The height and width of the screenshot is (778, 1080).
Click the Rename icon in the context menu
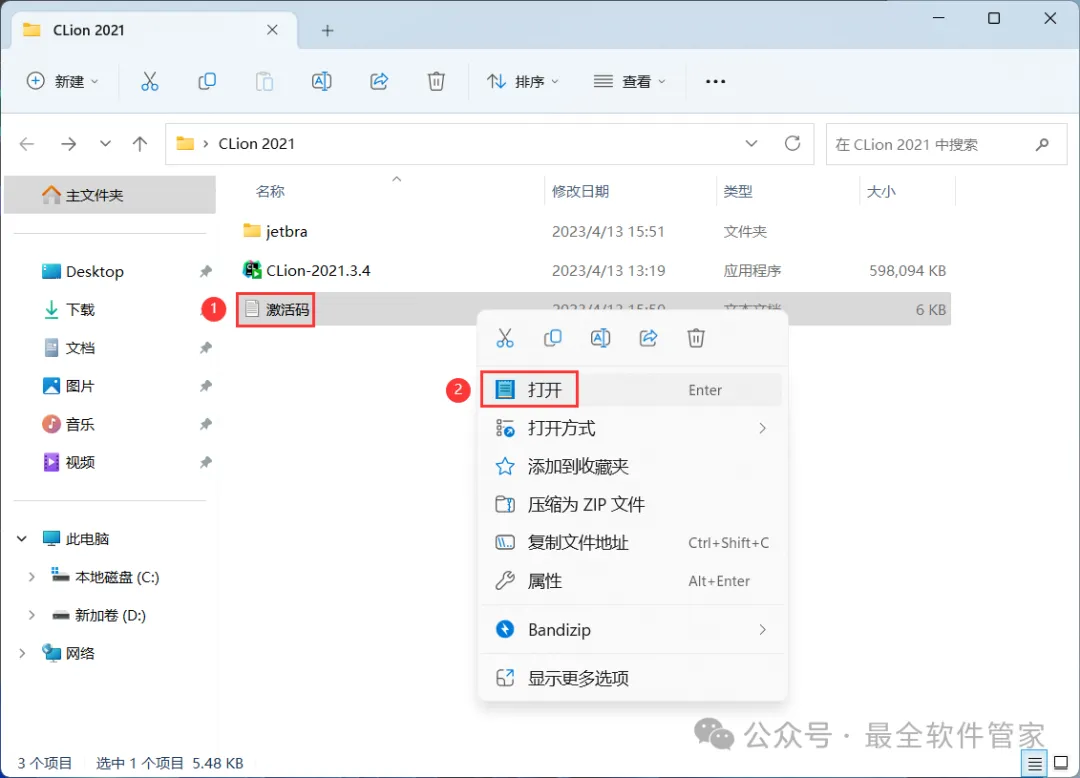[x=601, y=338]
